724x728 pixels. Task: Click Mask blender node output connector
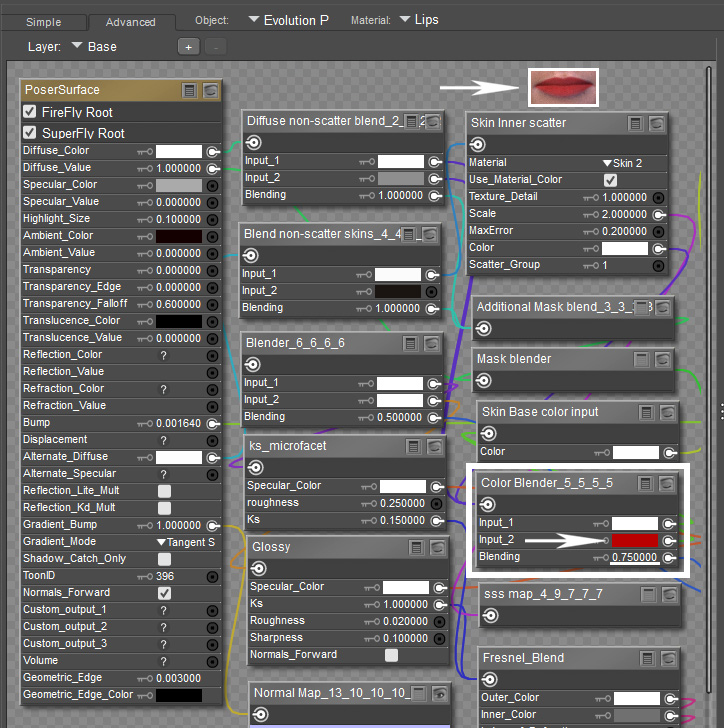pos(483,380)
